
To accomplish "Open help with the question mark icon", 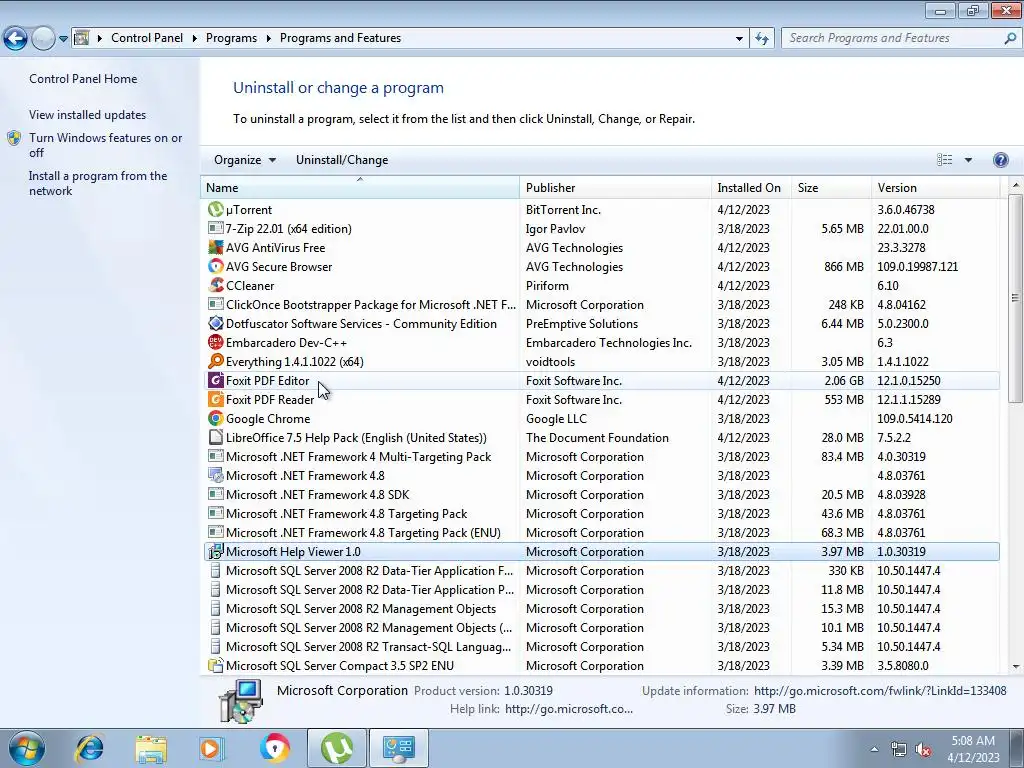I will pyautogui.click(x=1000, y=160).
